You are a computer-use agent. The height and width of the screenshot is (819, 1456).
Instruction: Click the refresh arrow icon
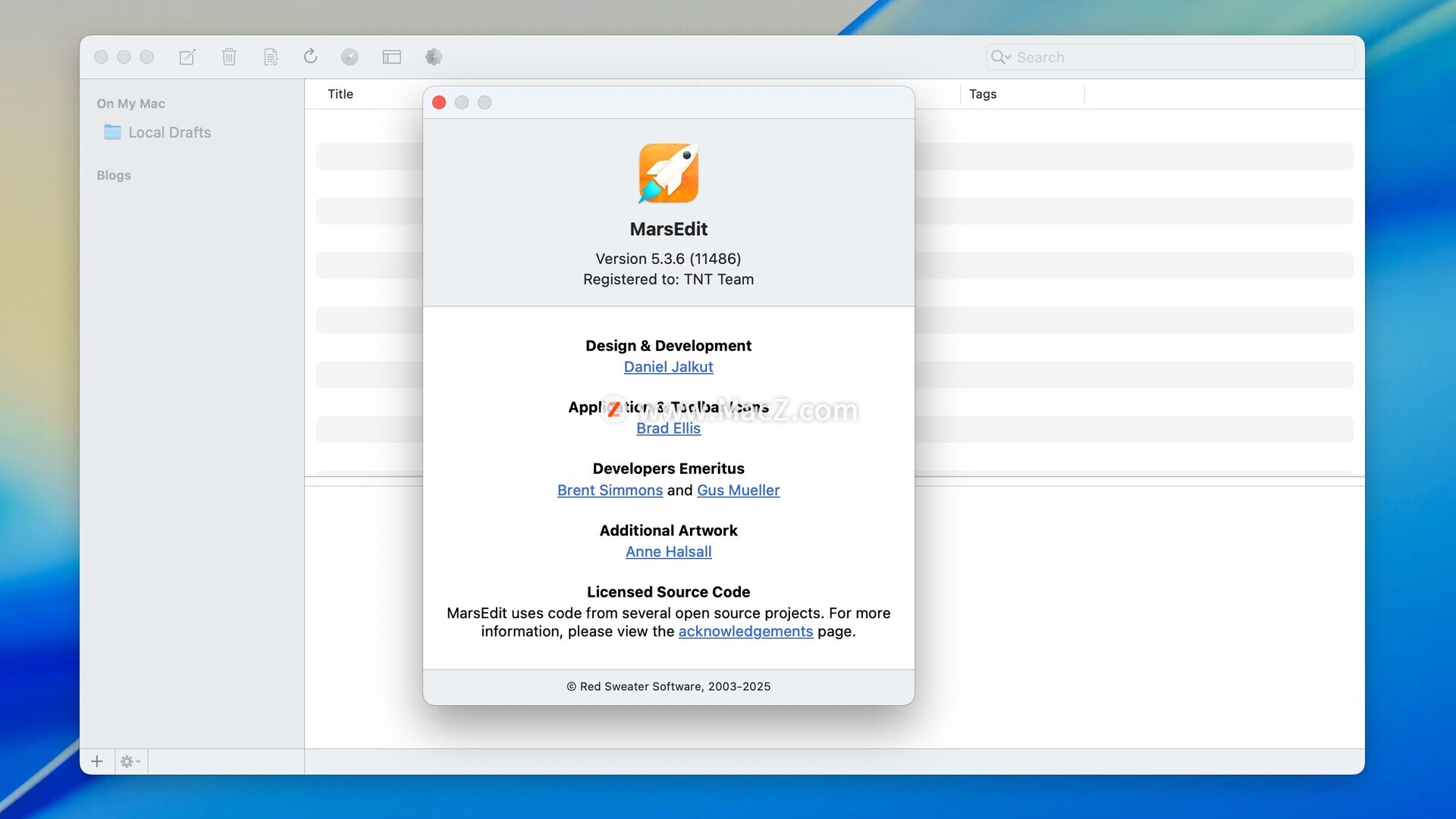point(310,56)
